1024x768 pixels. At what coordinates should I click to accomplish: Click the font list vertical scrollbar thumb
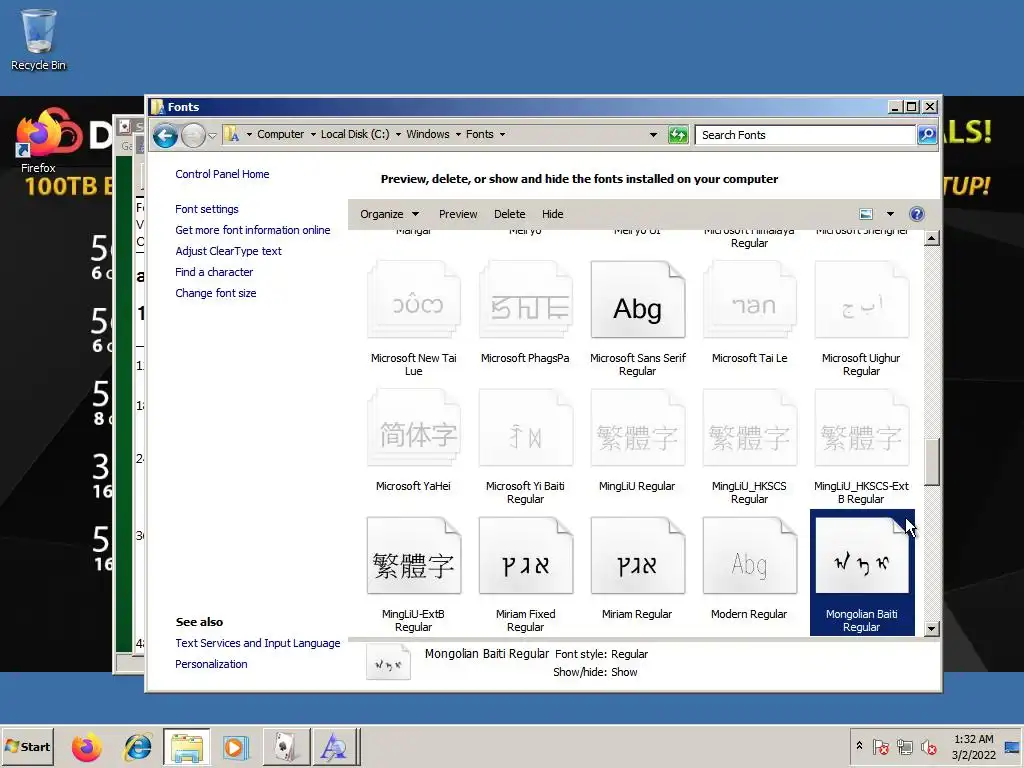[x=932, y=462]
